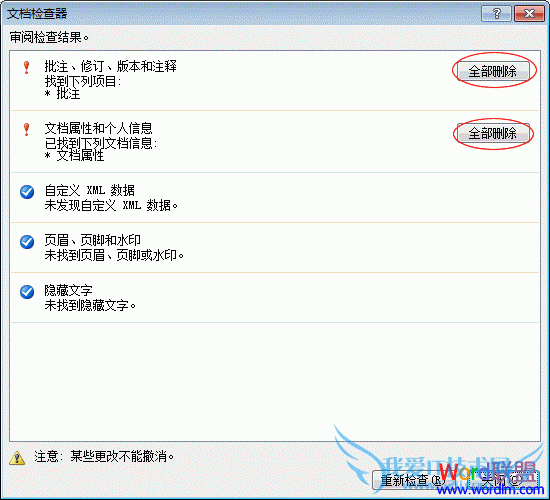This screenshot has width=550, height=500.
Task: Click the 隐藏文字 heading text
Action: pos(68,290)
